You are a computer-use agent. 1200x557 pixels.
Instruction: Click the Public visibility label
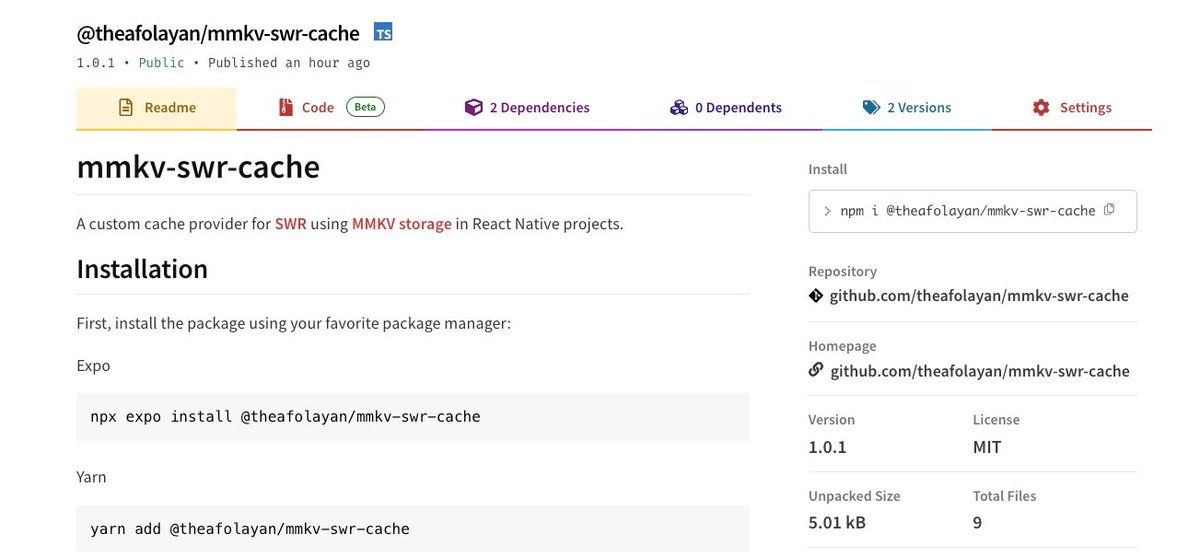click(161, 63)
